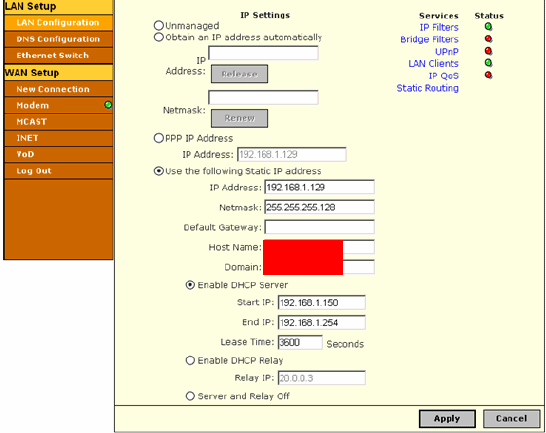
Task: Select the Unmanaged radio option
Action: click(159, 25)
